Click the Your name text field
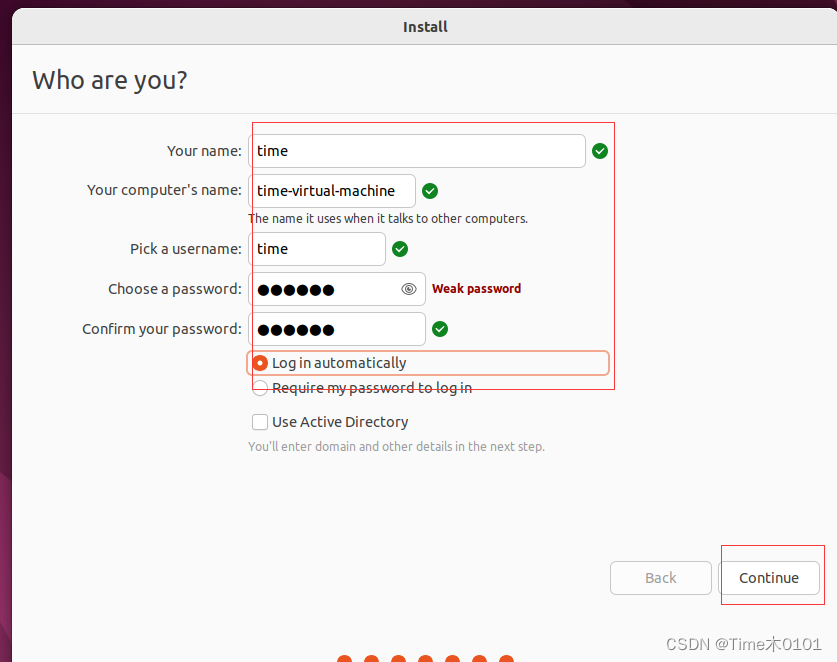The height and width of the screenshot is (662, 837). click(x=417, y=151)
